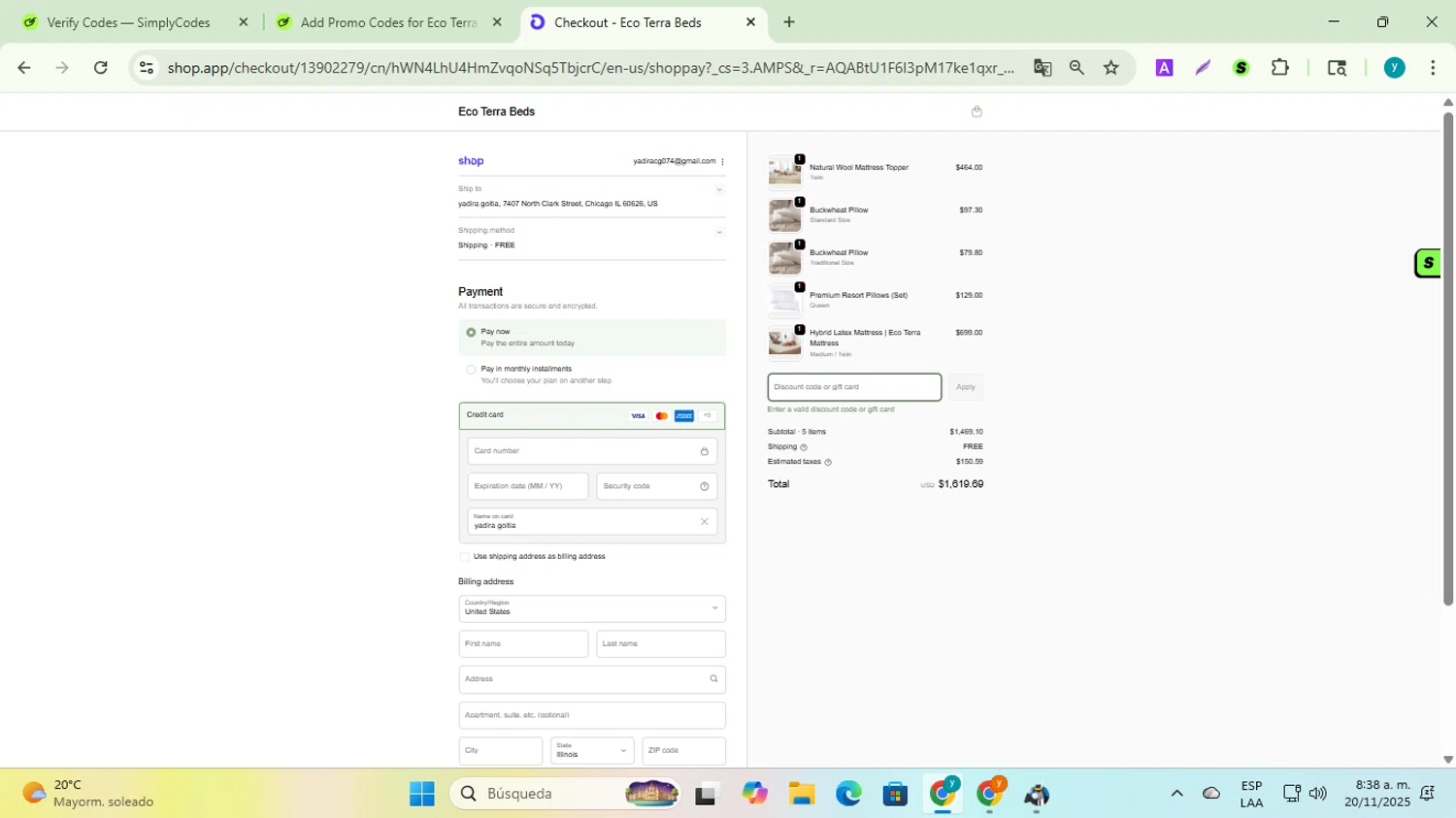Click the American Express icon
The width and height of the screenshot is (1456, 818).
click(684, 416)
